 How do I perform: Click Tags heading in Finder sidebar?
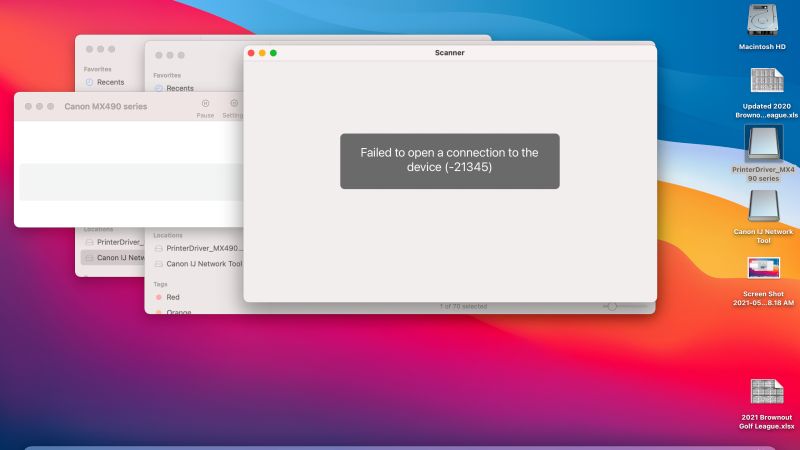(160, 284)
